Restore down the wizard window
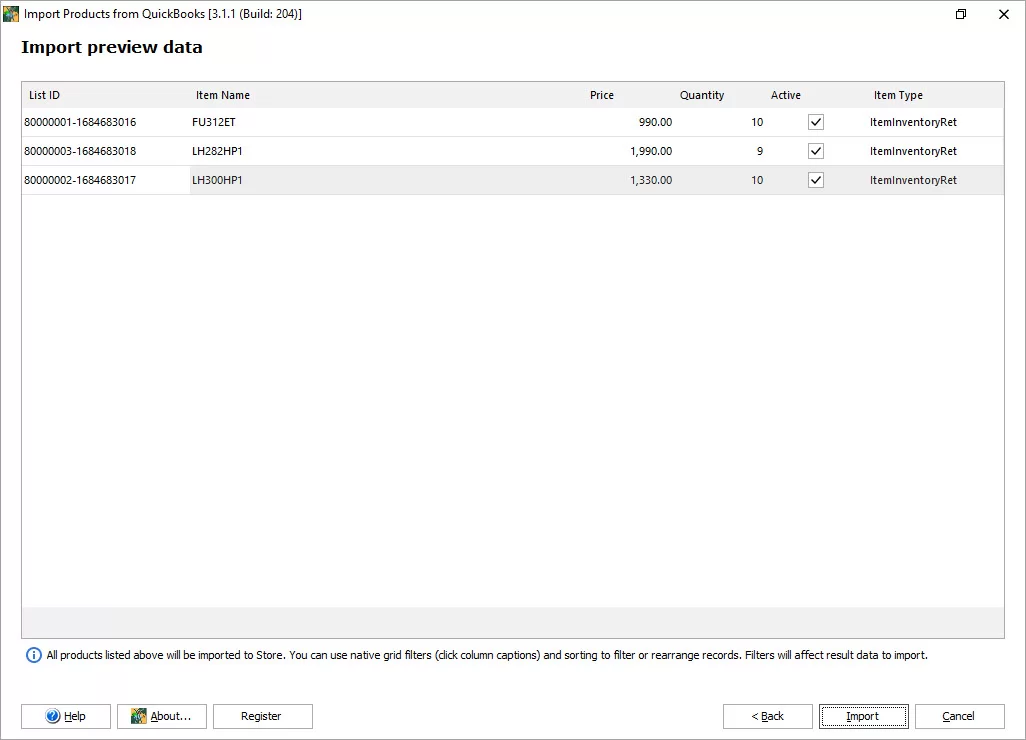This screenshot has width=1026, height=740. (x=960, y=14)
